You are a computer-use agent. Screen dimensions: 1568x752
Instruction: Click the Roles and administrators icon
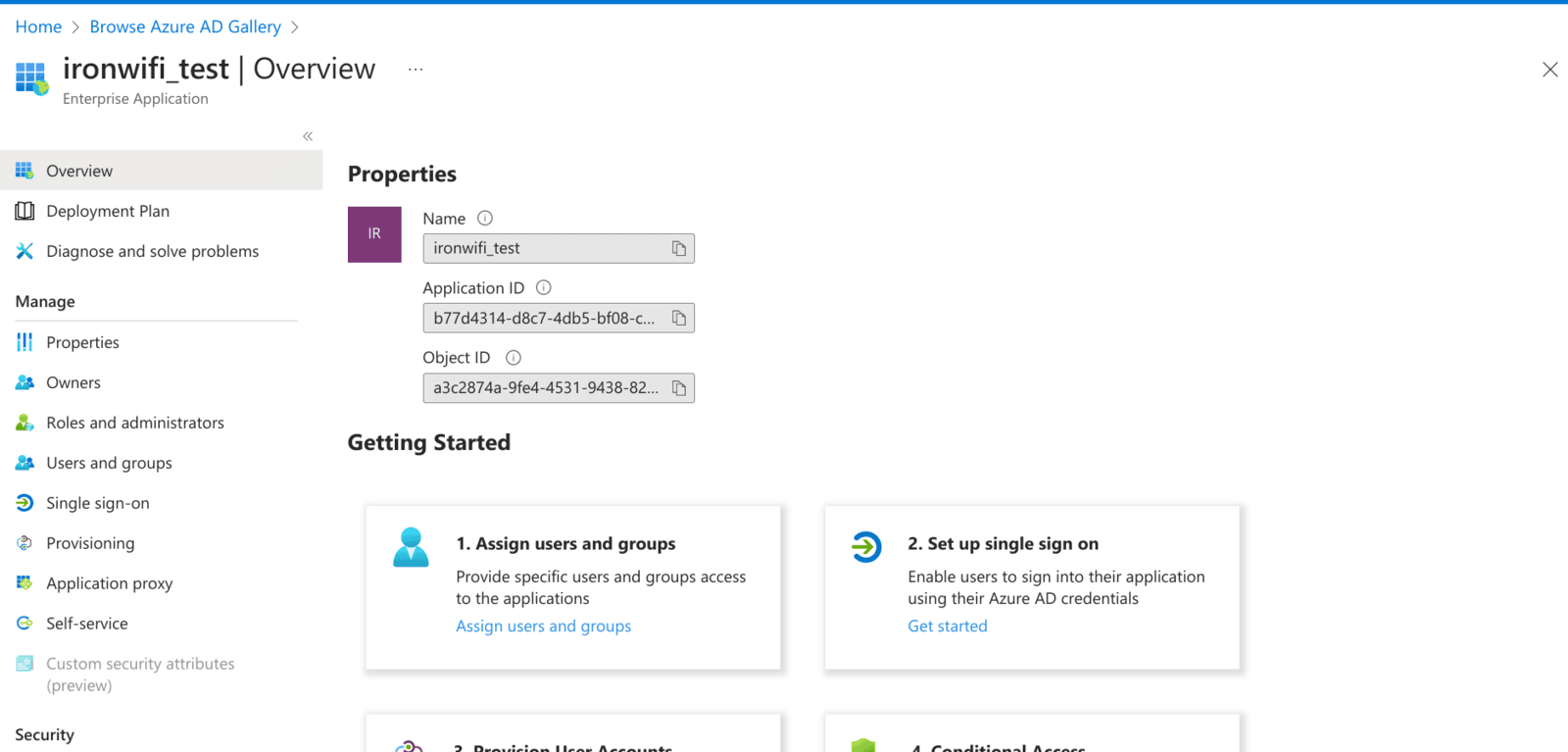(x=24, y=423)
